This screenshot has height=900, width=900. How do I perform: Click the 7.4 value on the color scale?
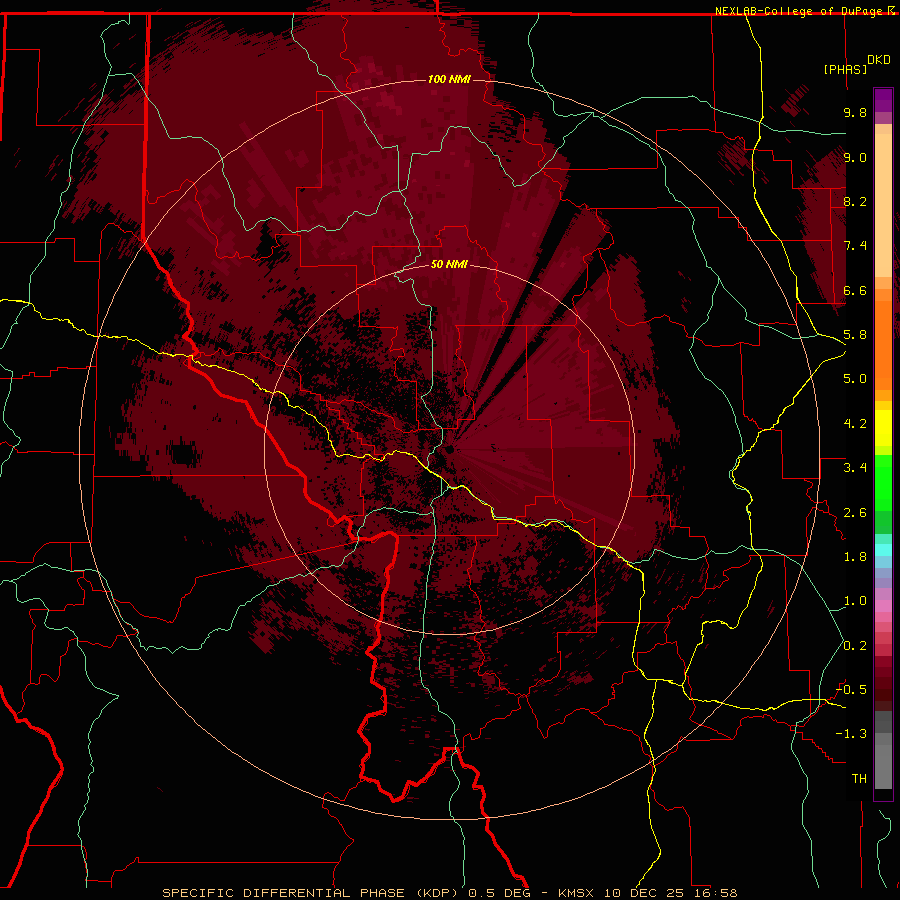pos(855,246)
